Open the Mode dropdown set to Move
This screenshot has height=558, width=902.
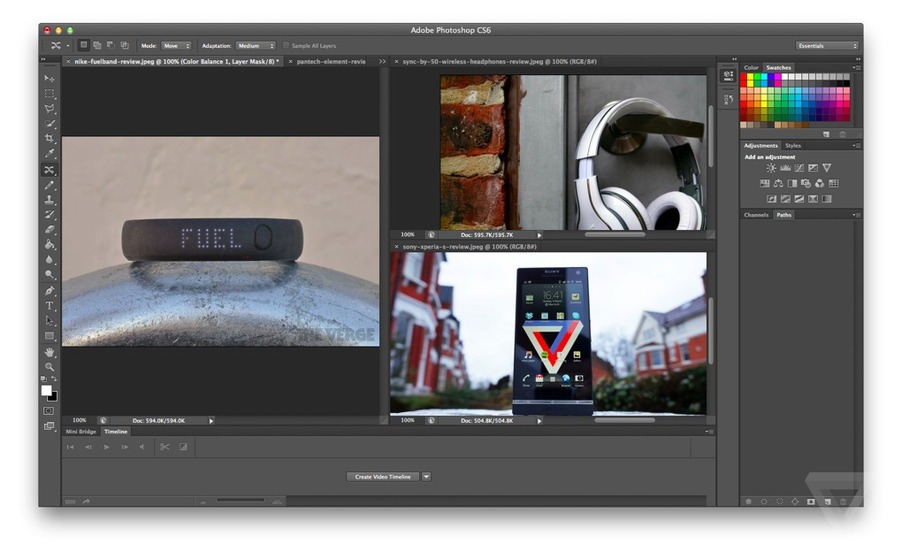click(176, 45)
